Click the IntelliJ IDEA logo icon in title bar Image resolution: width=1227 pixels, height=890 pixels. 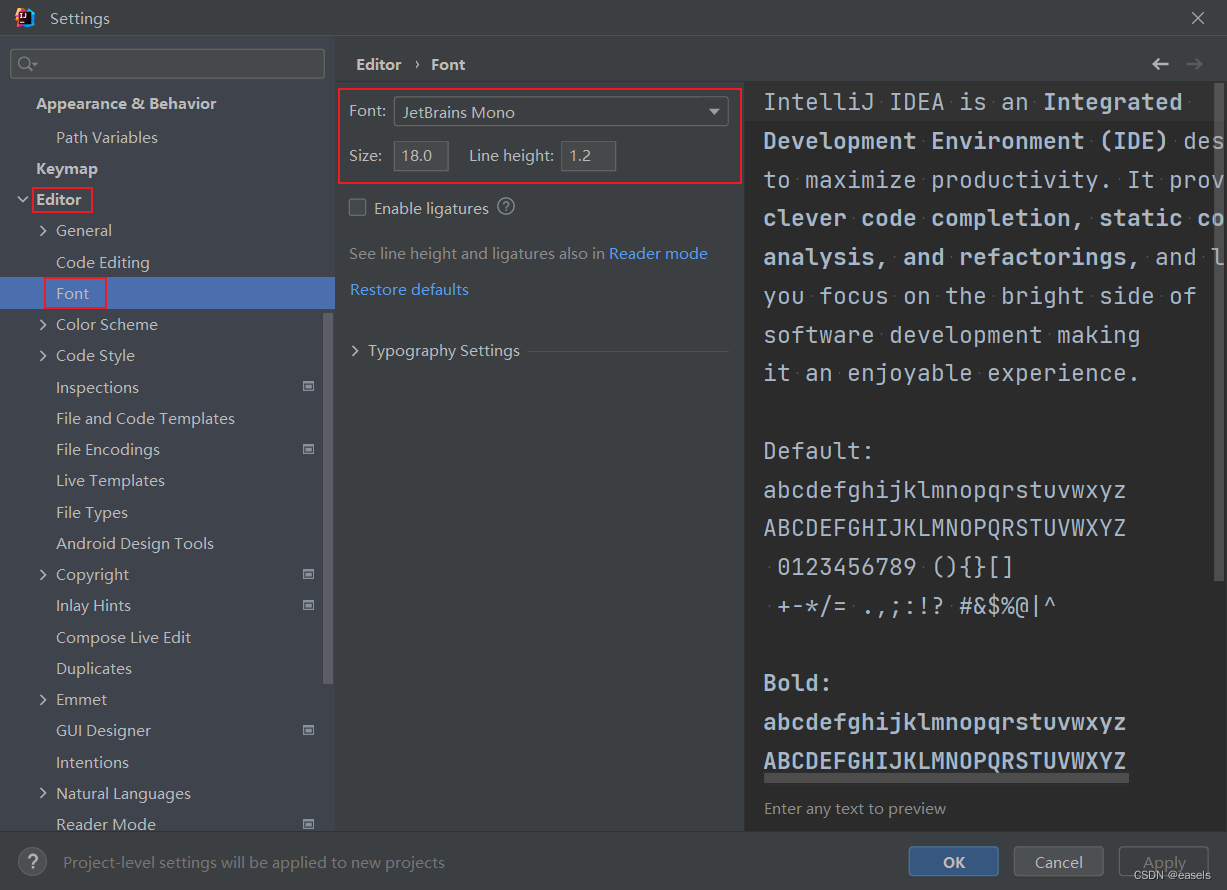(25, 18)
